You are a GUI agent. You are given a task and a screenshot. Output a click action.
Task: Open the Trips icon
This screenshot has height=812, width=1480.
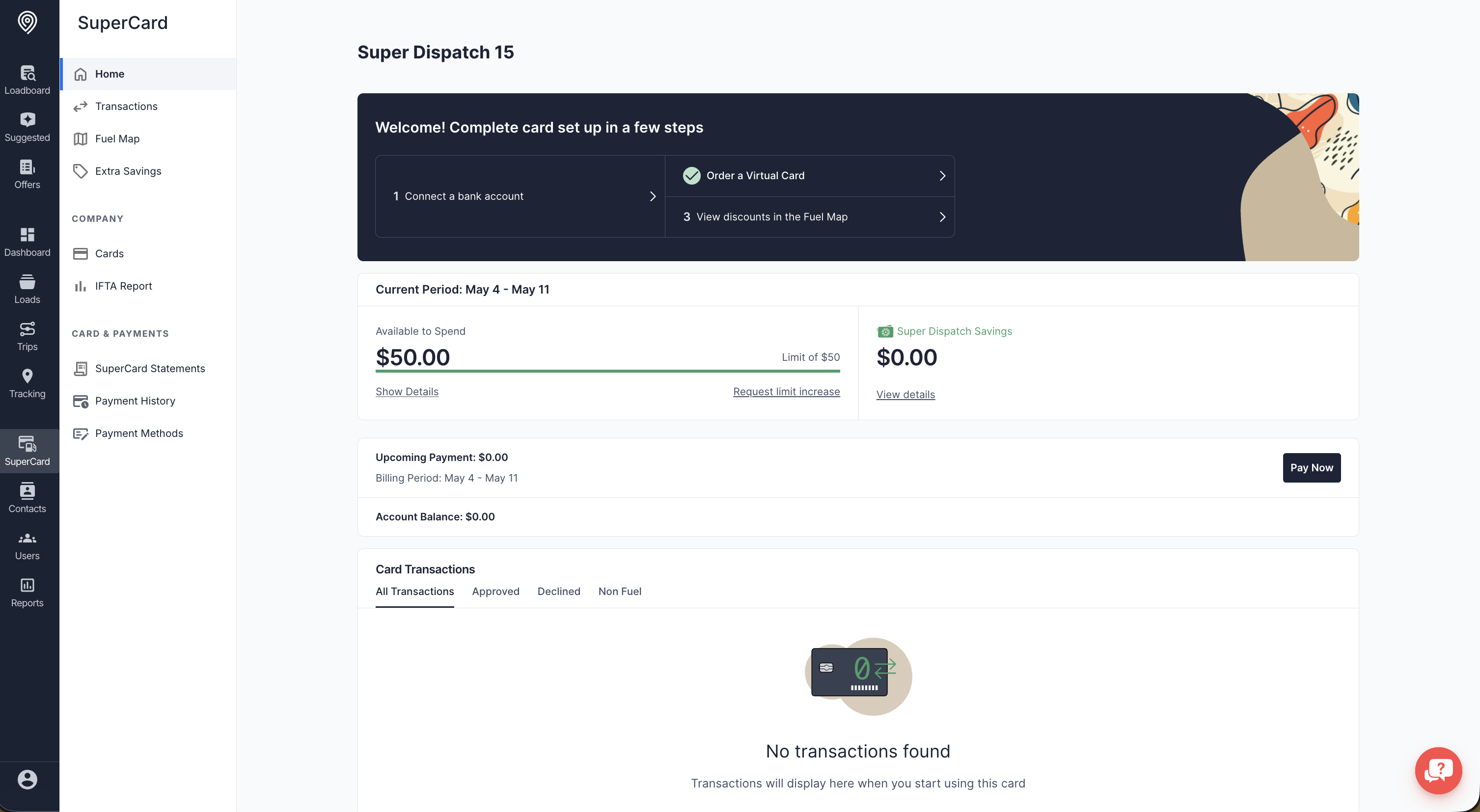point(27,328)
